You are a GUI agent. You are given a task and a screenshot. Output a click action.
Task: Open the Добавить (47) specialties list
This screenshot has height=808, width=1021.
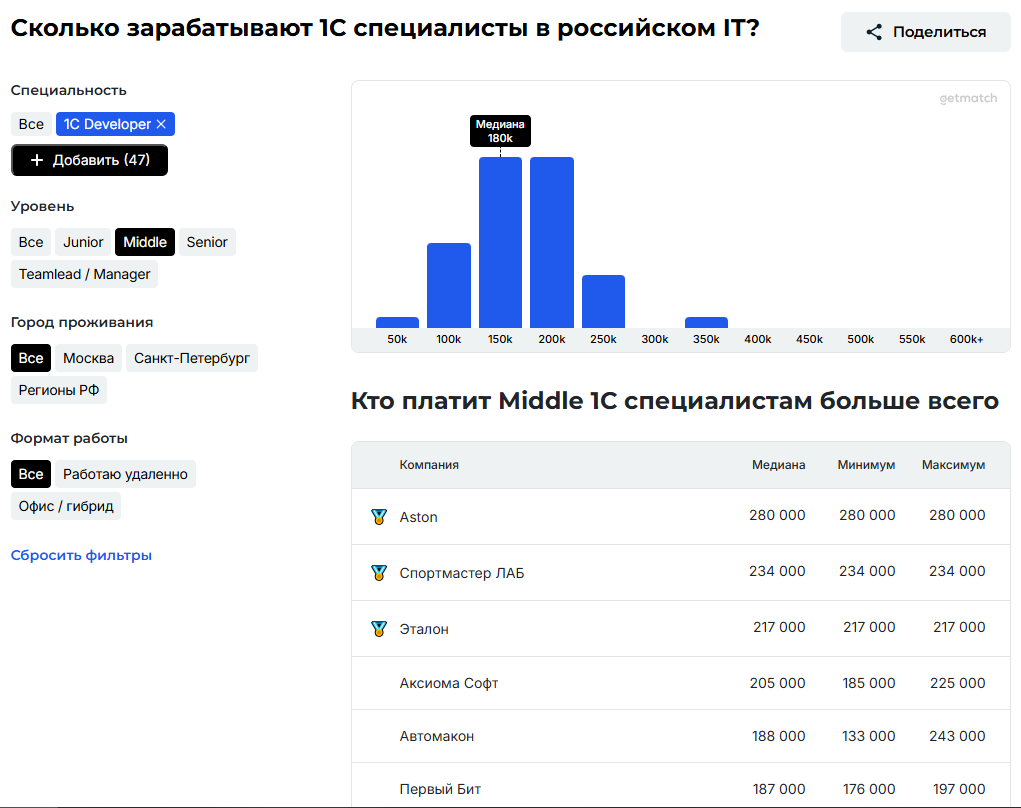(x=90, y=160)
